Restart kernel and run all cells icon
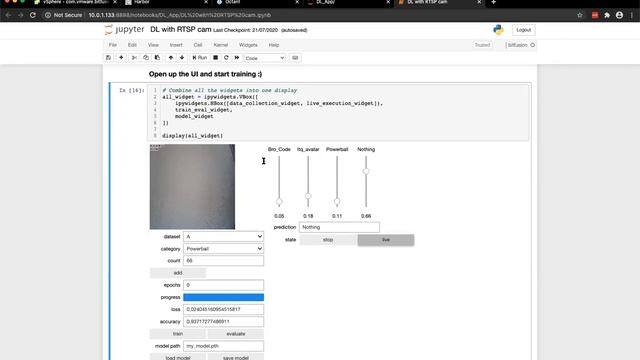640x360 pixels. [x=237, y=58]
